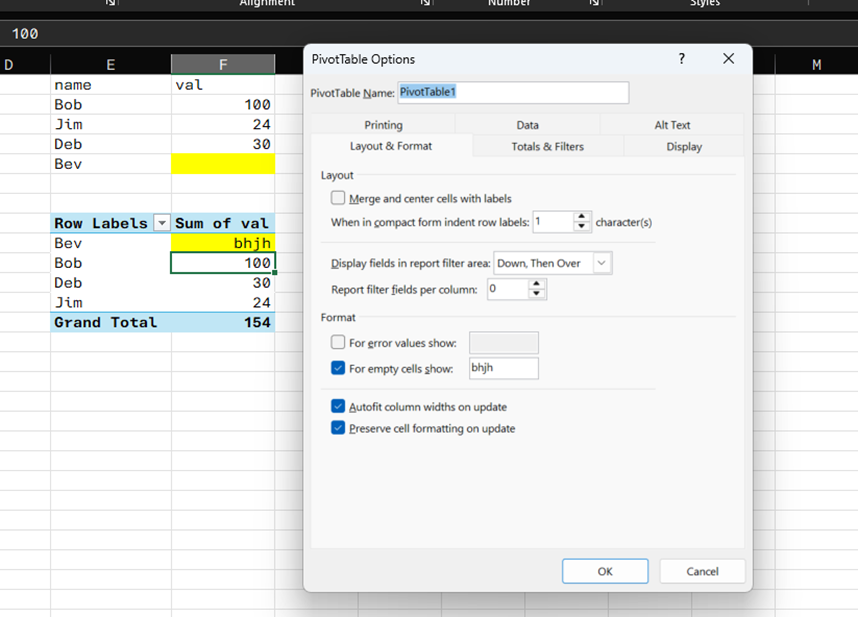Click the empty cells show text field
Viewport: 858px width, 617px height.
(503, 368)
